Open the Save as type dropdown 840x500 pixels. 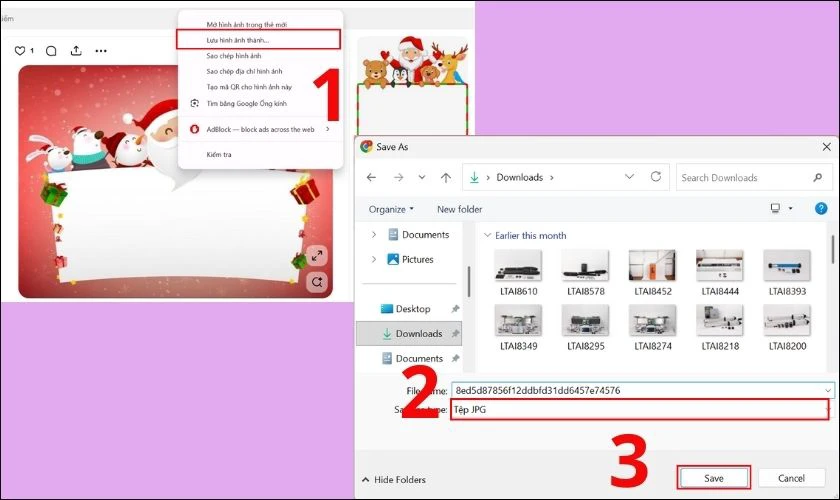pyautogui.click(x=640, y=410)
